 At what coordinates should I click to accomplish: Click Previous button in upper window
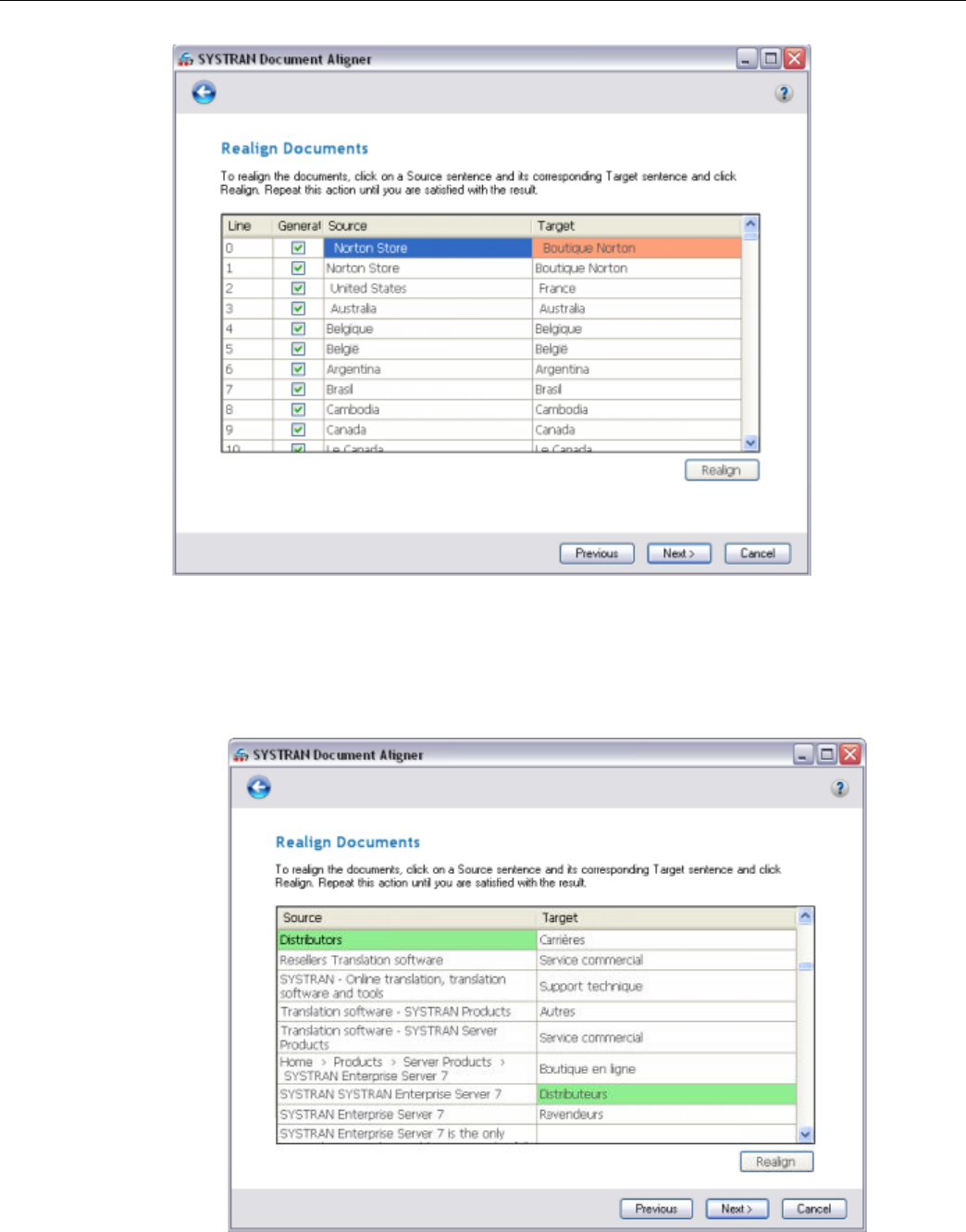coord(597,554)
